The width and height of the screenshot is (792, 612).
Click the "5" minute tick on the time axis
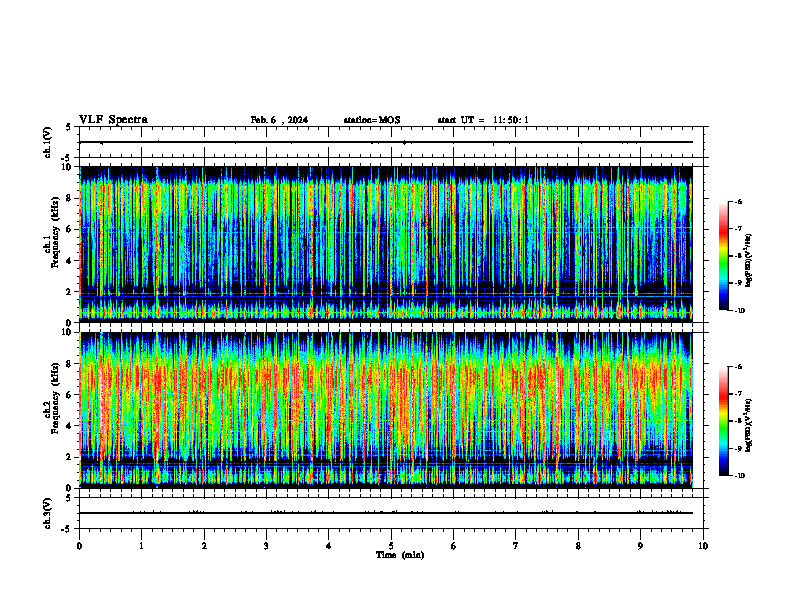coord(391,546)
